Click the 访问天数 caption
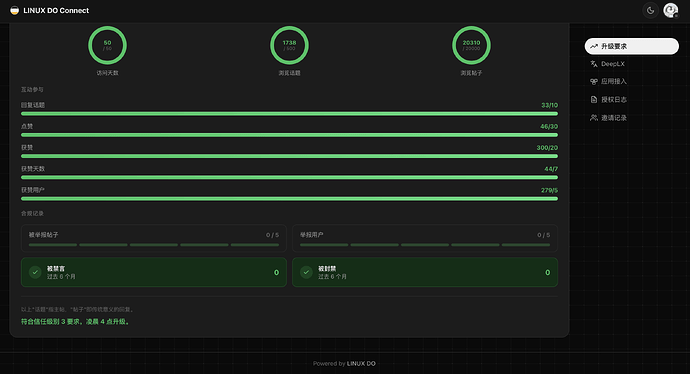Screen dimensions: 690x374 107,73
